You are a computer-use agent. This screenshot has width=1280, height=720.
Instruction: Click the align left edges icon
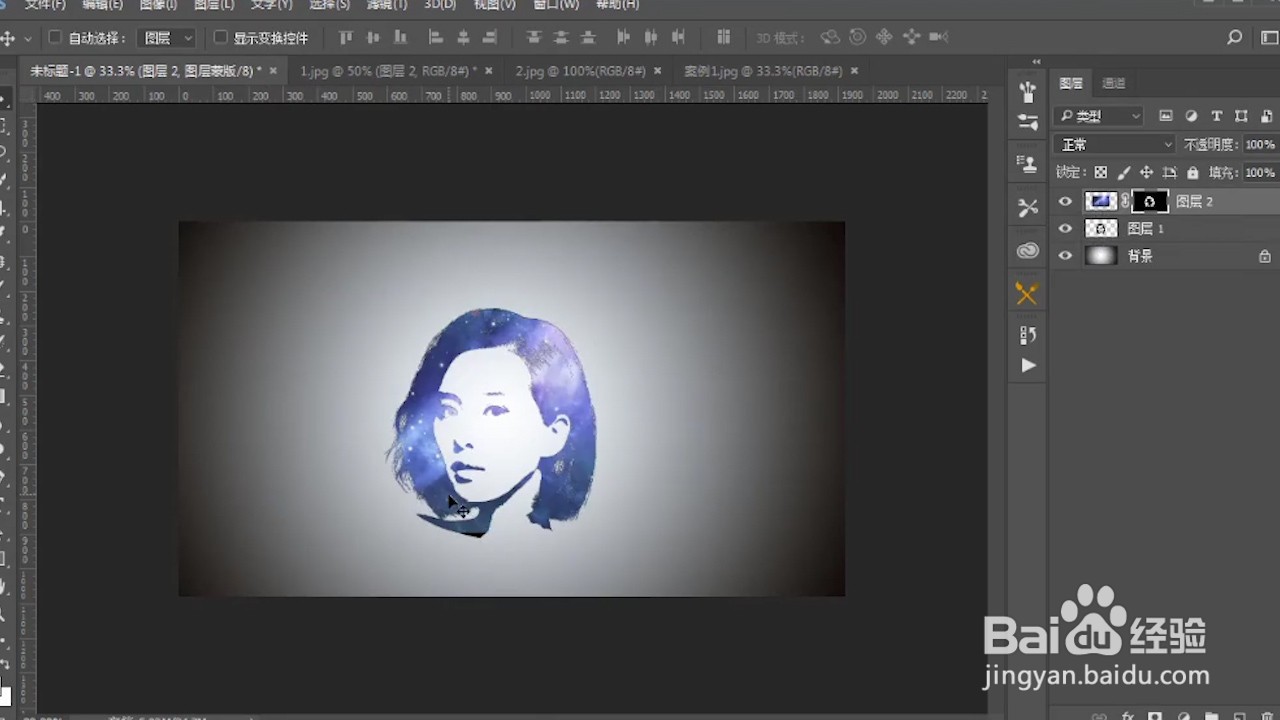[436, 38]
